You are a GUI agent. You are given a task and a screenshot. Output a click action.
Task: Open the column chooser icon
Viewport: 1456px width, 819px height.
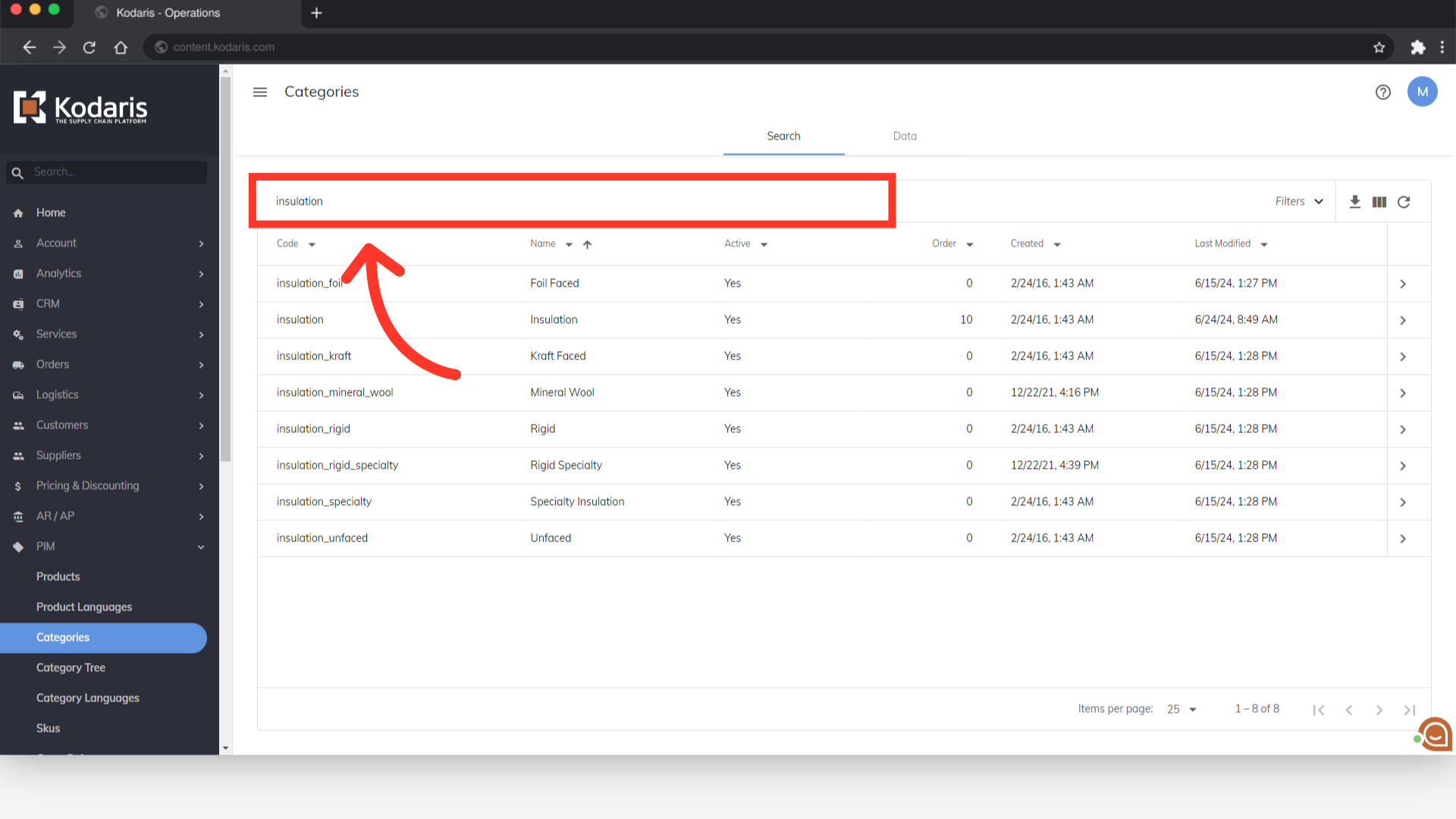click(x=1379, y=202)
